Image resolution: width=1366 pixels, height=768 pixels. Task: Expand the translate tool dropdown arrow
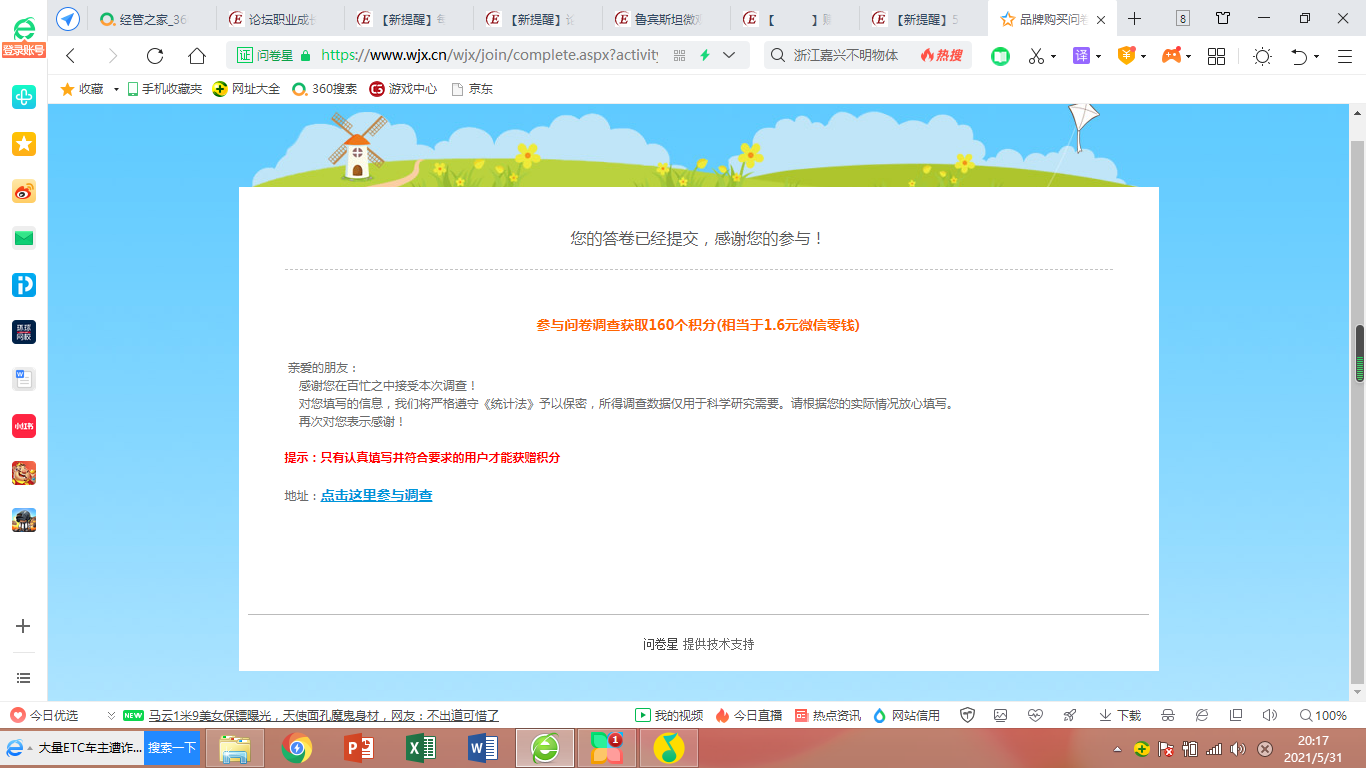1098,57
